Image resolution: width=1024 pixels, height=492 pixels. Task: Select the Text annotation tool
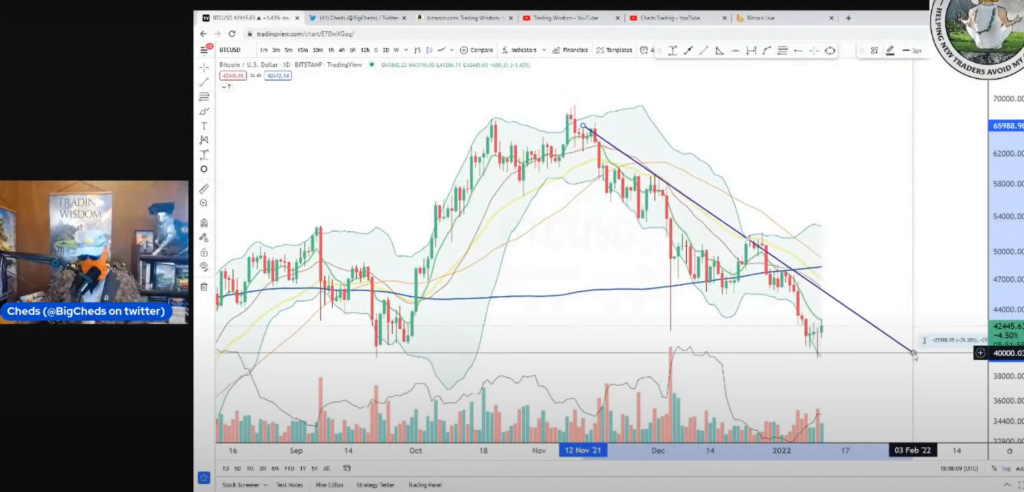(x=204, y=125)
